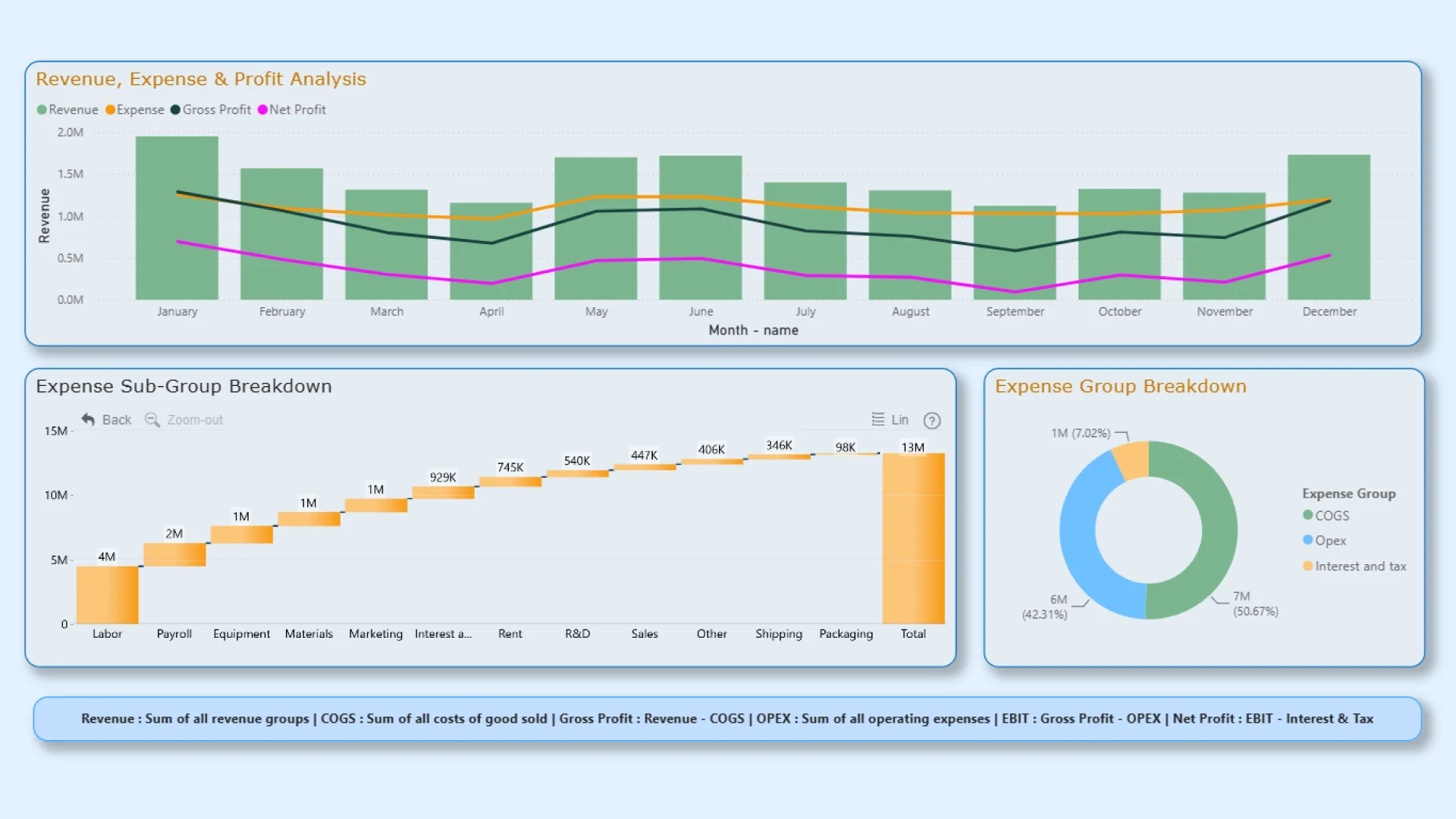
Task: Select the September revenue bar
Action: pos(1015,253)
